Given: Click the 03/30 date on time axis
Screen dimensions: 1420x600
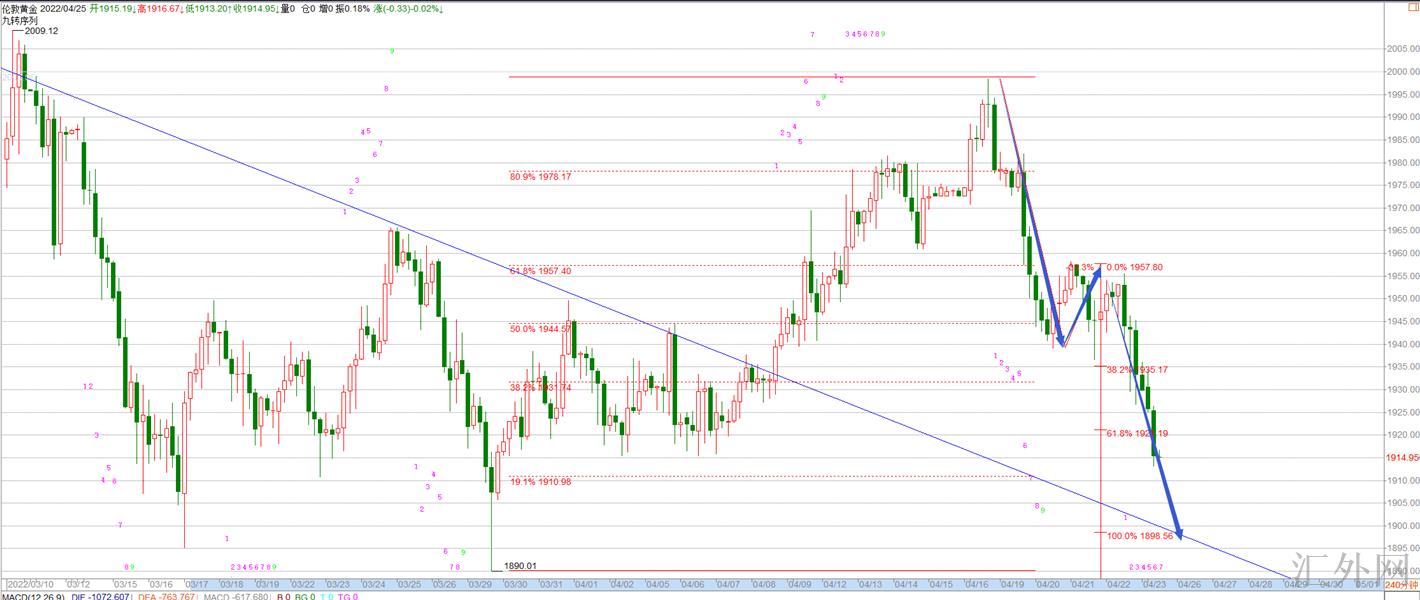Looking at the screenshot, I should (x=516, y=584).
